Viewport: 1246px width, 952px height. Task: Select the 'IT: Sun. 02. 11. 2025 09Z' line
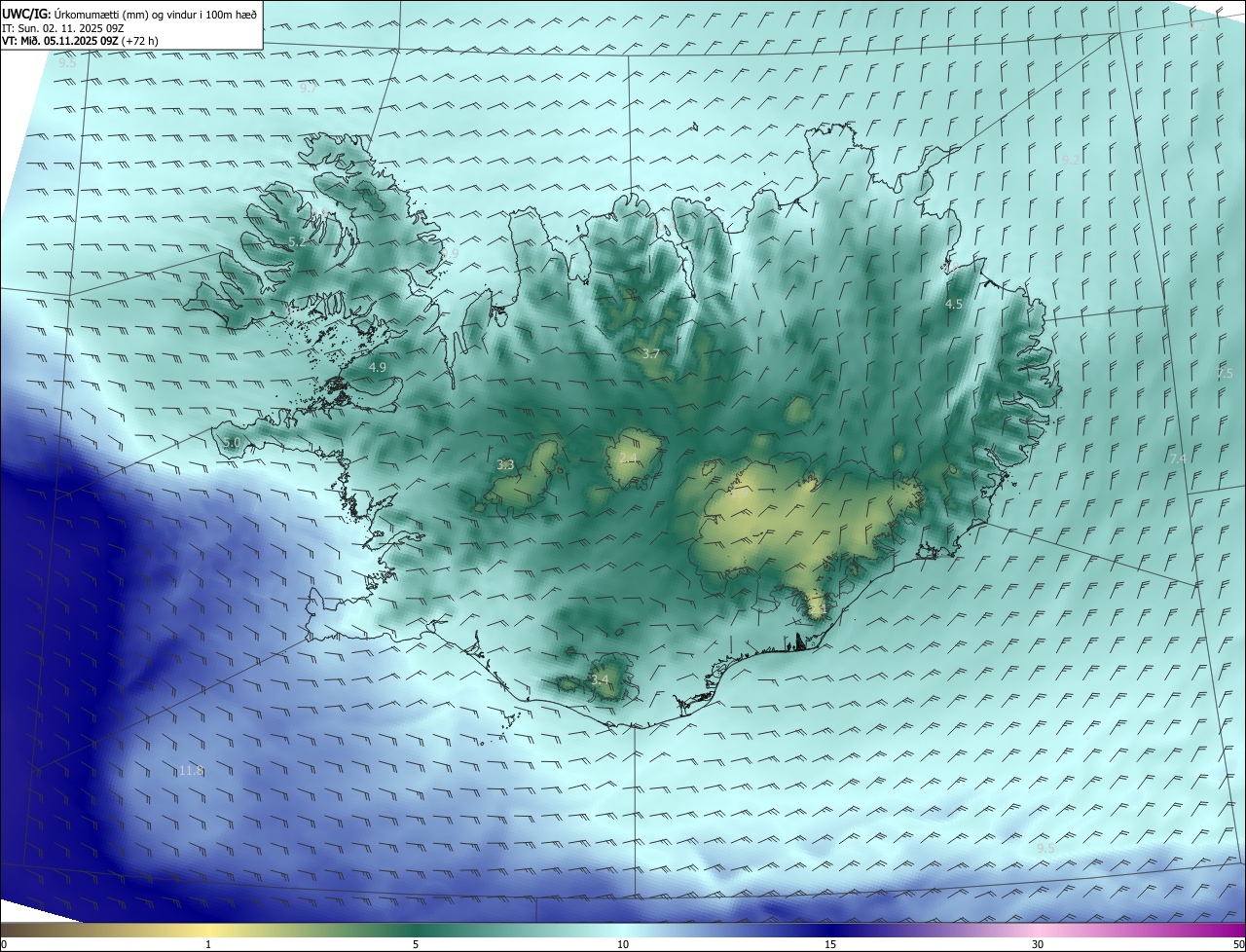(62, 27)
